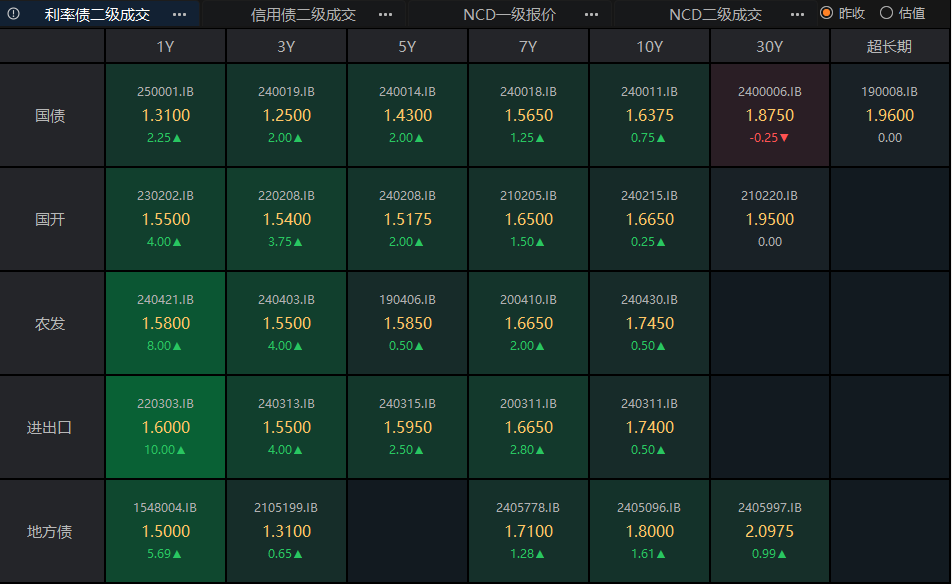Viewport: 952px width, 584px height.
Task: Open the ··· menu next to NCD一级报价
Action: tap(592, 14)
